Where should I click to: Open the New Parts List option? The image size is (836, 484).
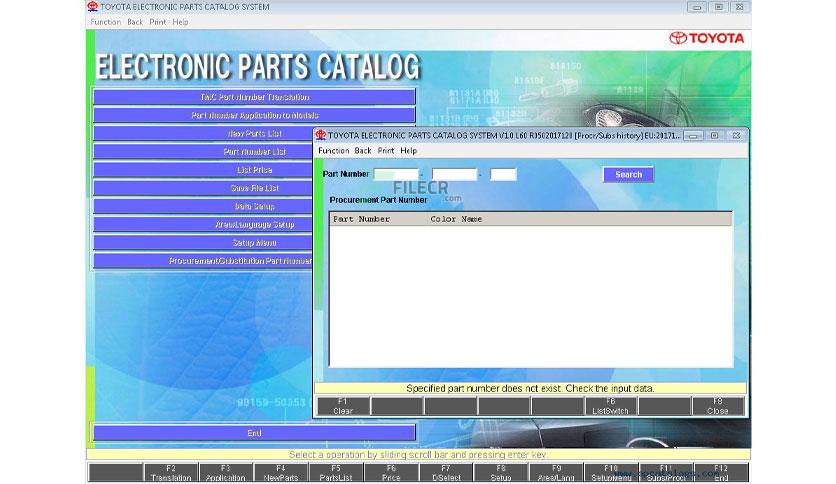click(203, 133)
